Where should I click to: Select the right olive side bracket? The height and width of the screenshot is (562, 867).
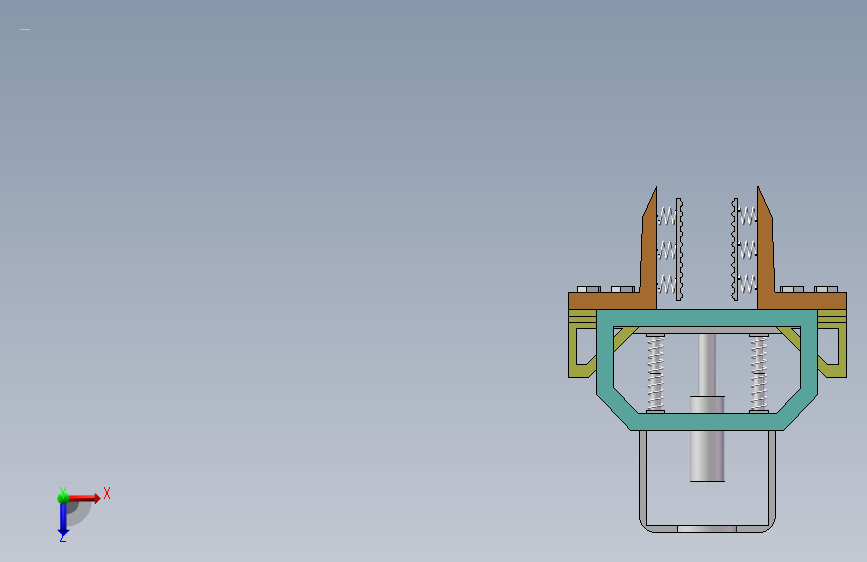[842, 350]
